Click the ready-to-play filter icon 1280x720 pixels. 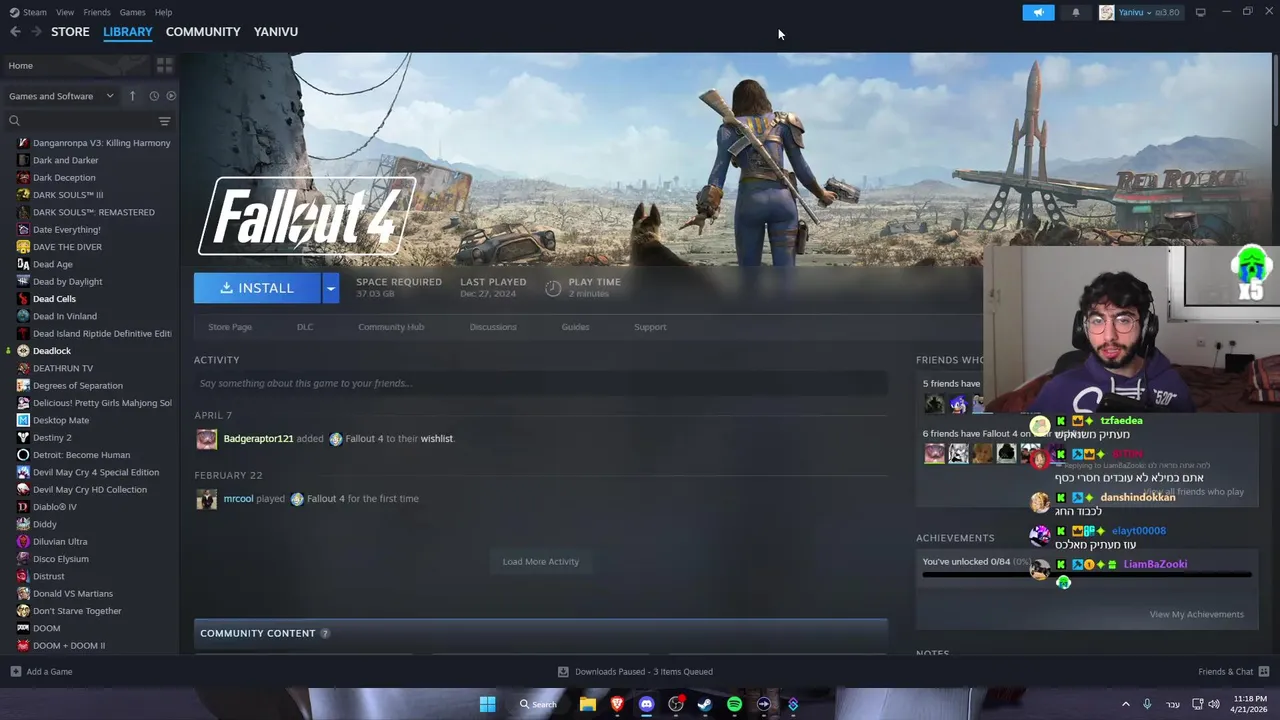[x=171, y=96]
